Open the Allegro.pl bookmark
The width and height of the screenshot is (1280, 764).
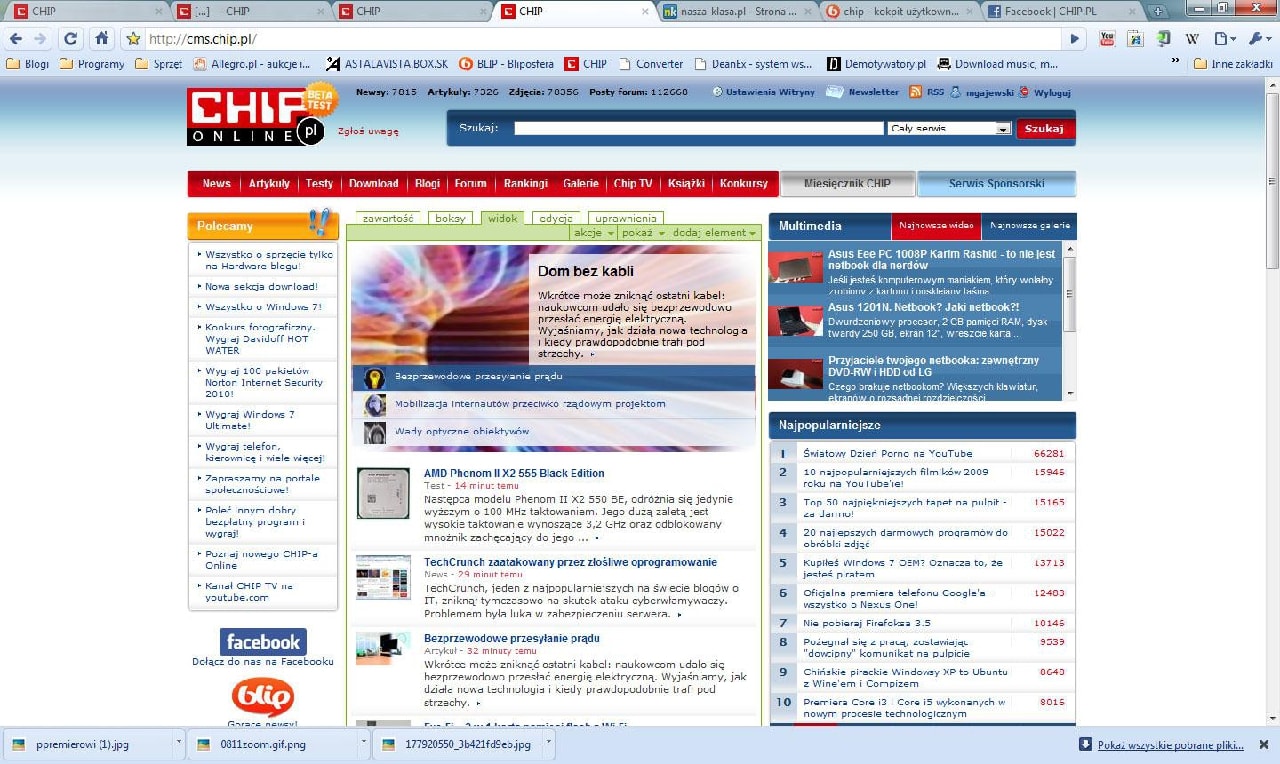(x=252, y=64)
